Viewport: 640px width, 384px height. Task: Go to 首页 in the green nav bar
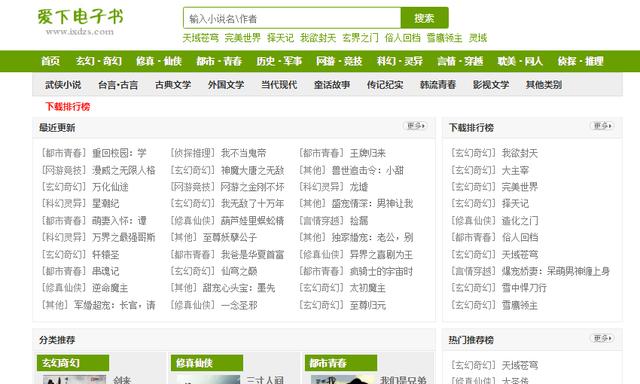pos(51,61)
